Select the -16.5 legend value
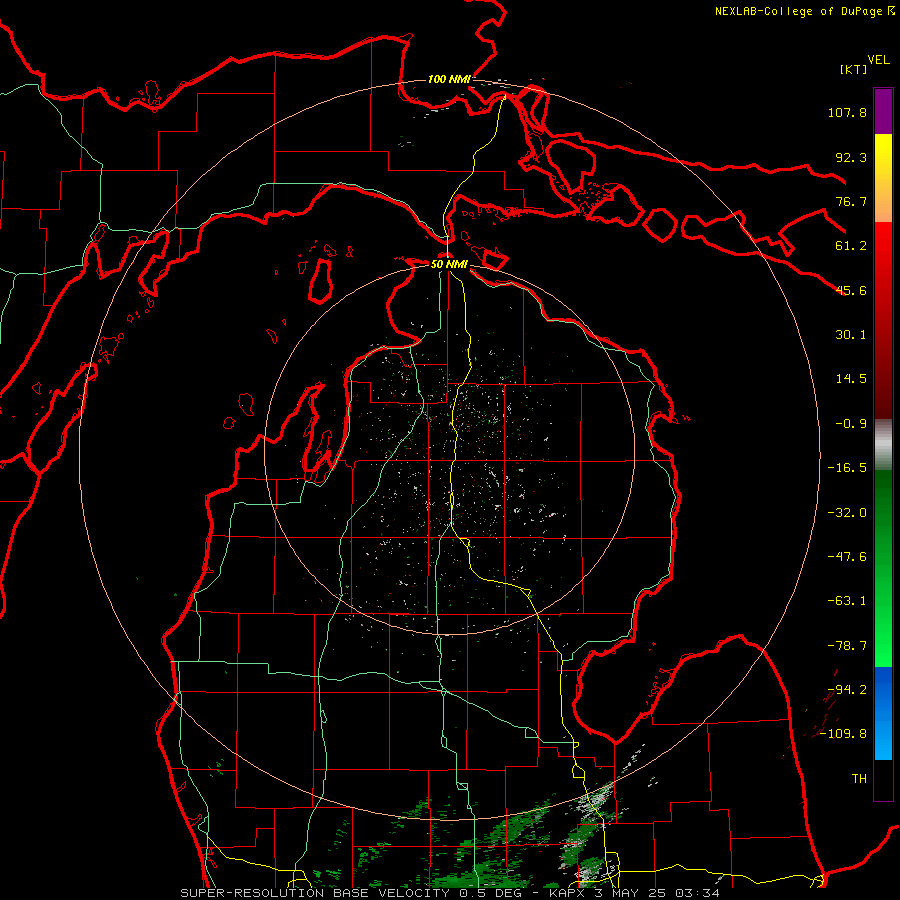900x900 pixels. [x=847, y=468]
